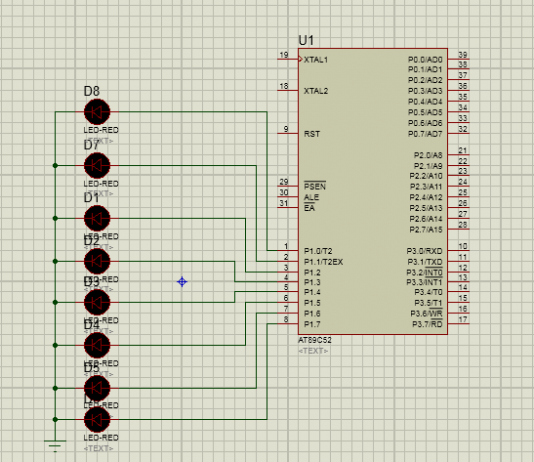Screen dimensions: 534x462
Task: Click the D5 LED symbol
Action: (97, 388)
